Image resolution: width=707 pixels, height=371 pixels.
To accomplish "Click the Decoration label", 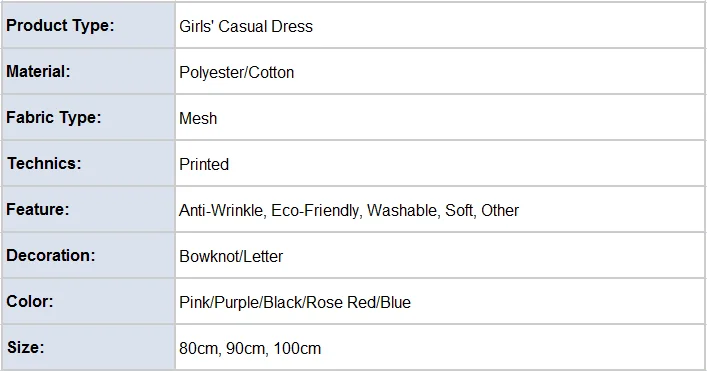I will (x=50, y=255).
